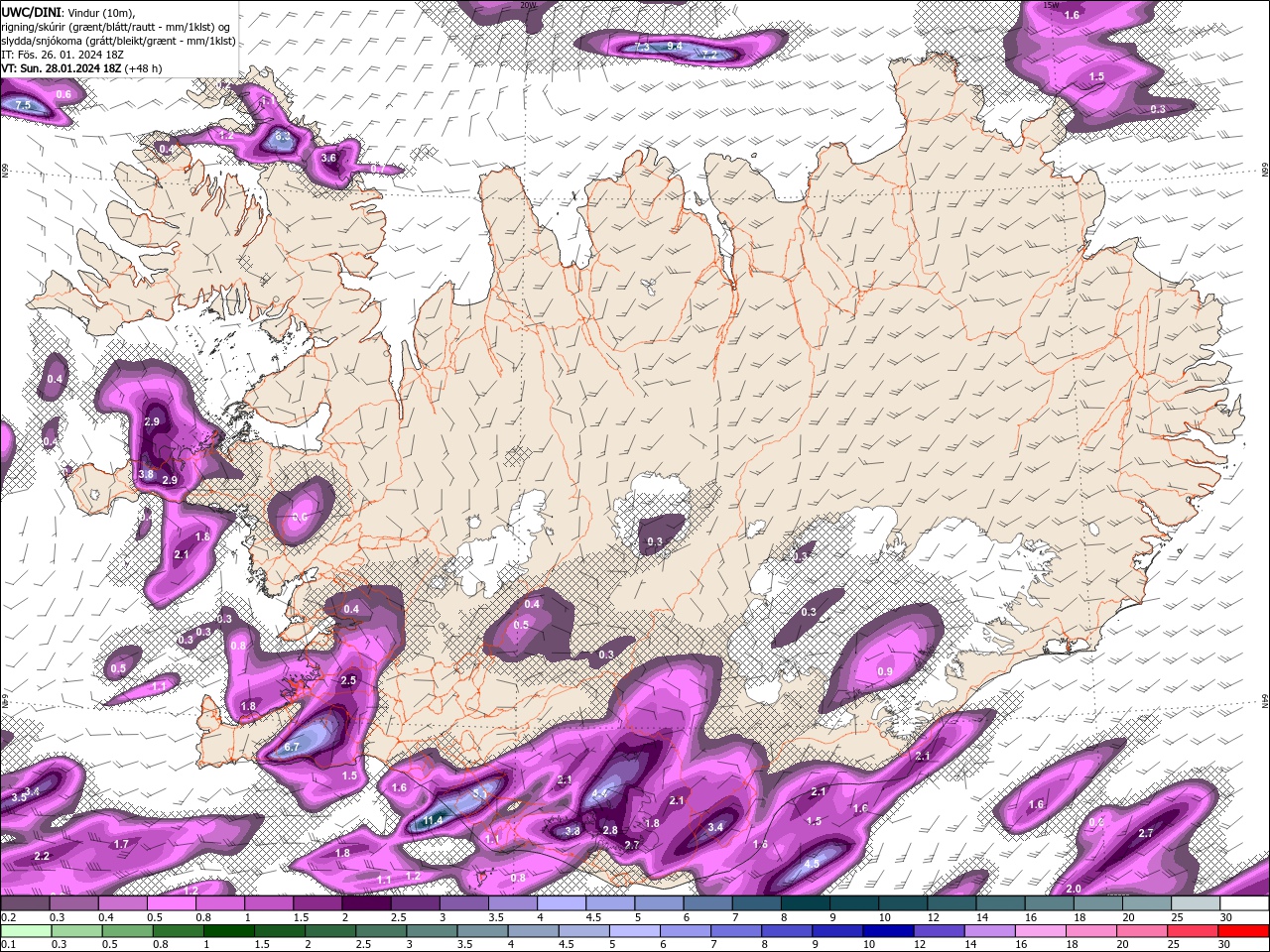Click the '0.1' label in rain legend
This screenshot has height=952, width=1270.
pyautogui.click(x=8, y=945)
